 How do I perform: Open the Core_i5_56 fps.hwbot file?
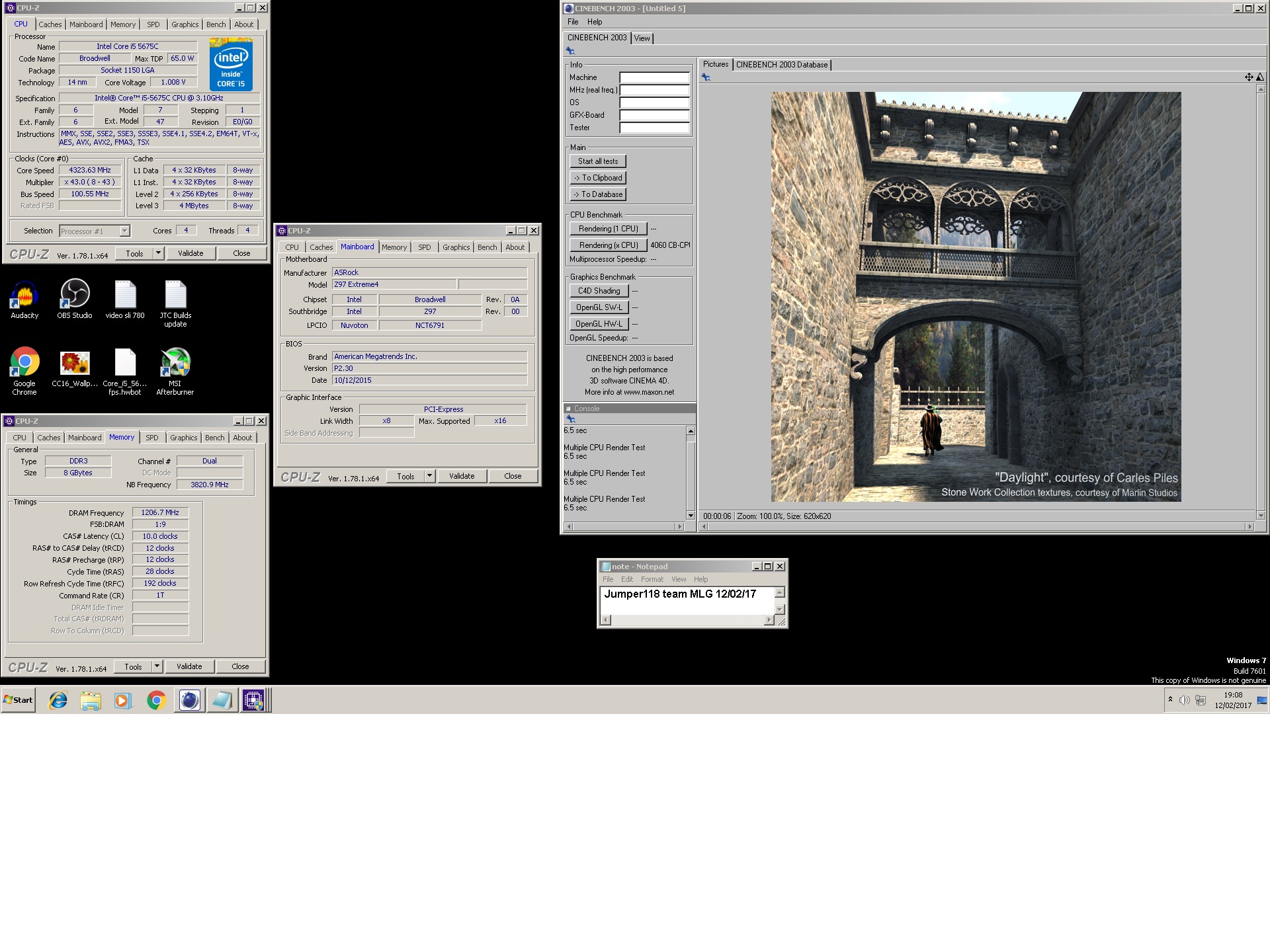[125, 371]
